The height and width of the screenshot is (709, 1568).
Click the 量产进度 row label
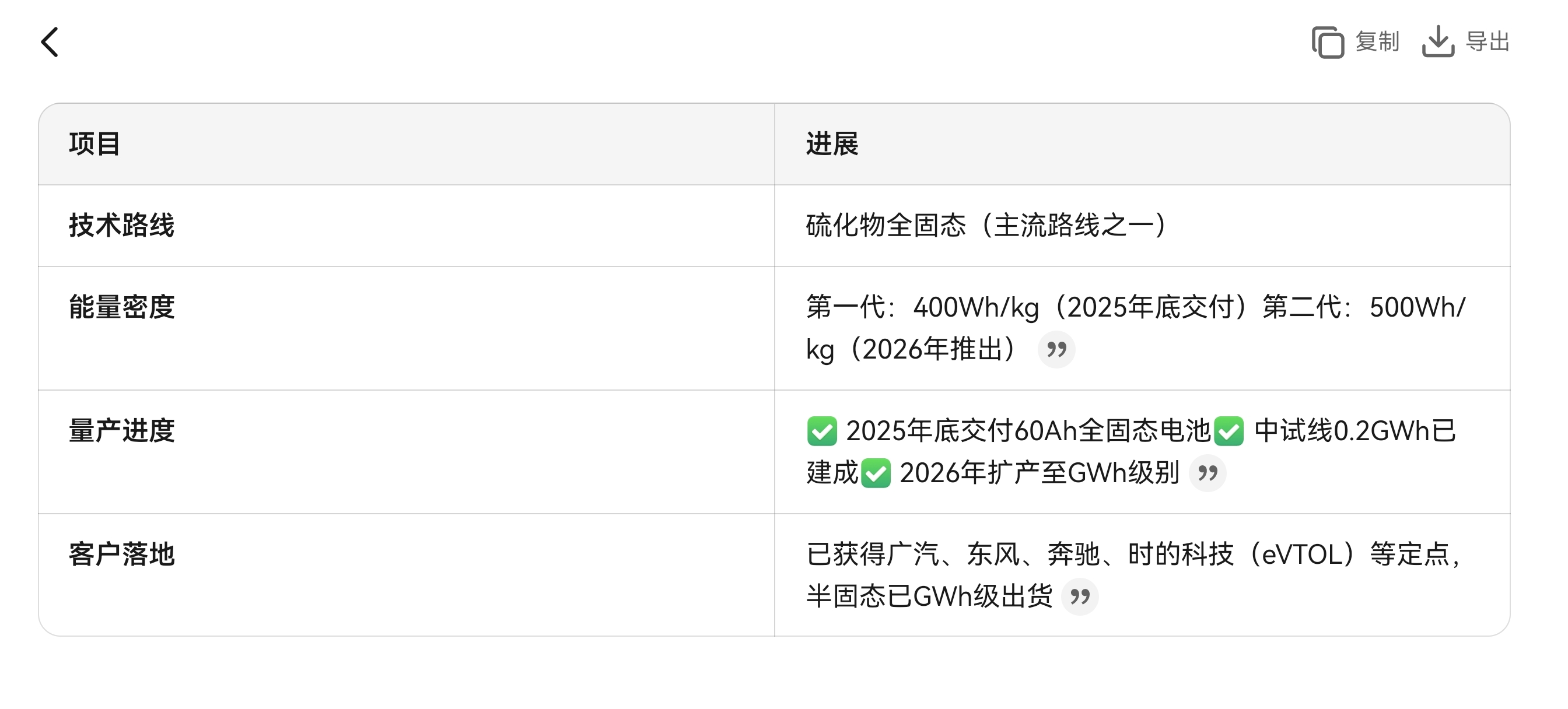point(122,431)
